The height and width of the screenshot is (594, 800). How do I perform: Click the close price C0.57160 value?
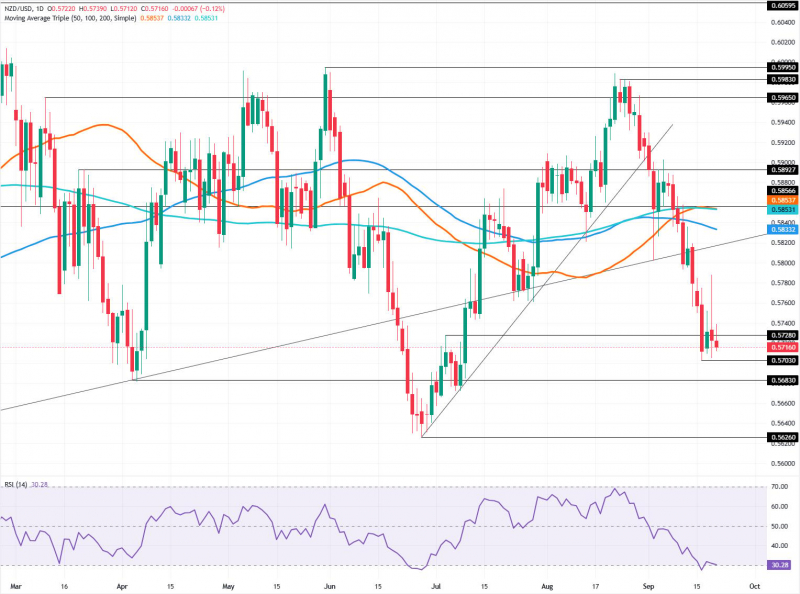click(155, 9)
